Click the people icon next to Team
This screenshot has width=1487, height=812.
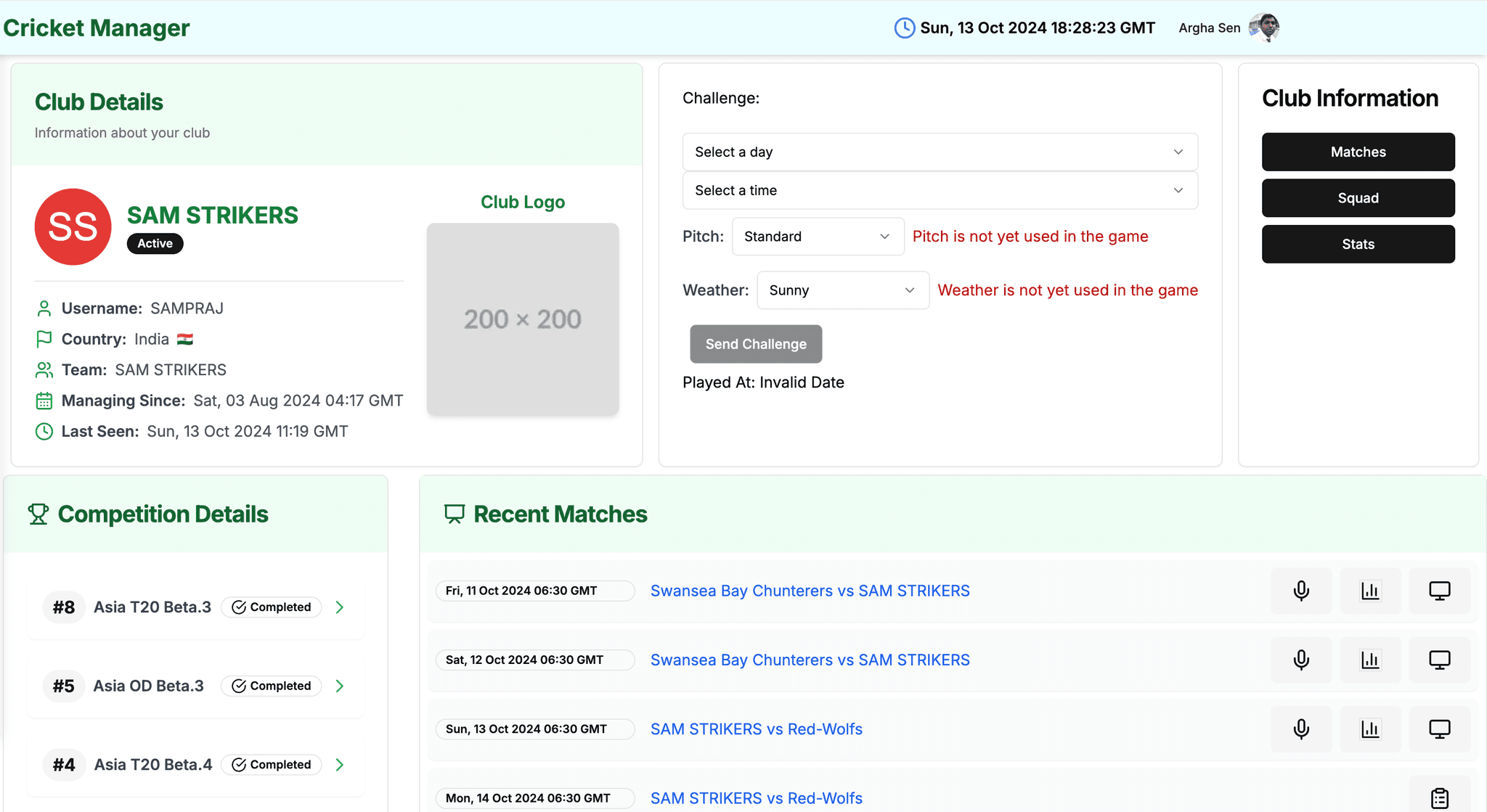(x=44, y=369)
